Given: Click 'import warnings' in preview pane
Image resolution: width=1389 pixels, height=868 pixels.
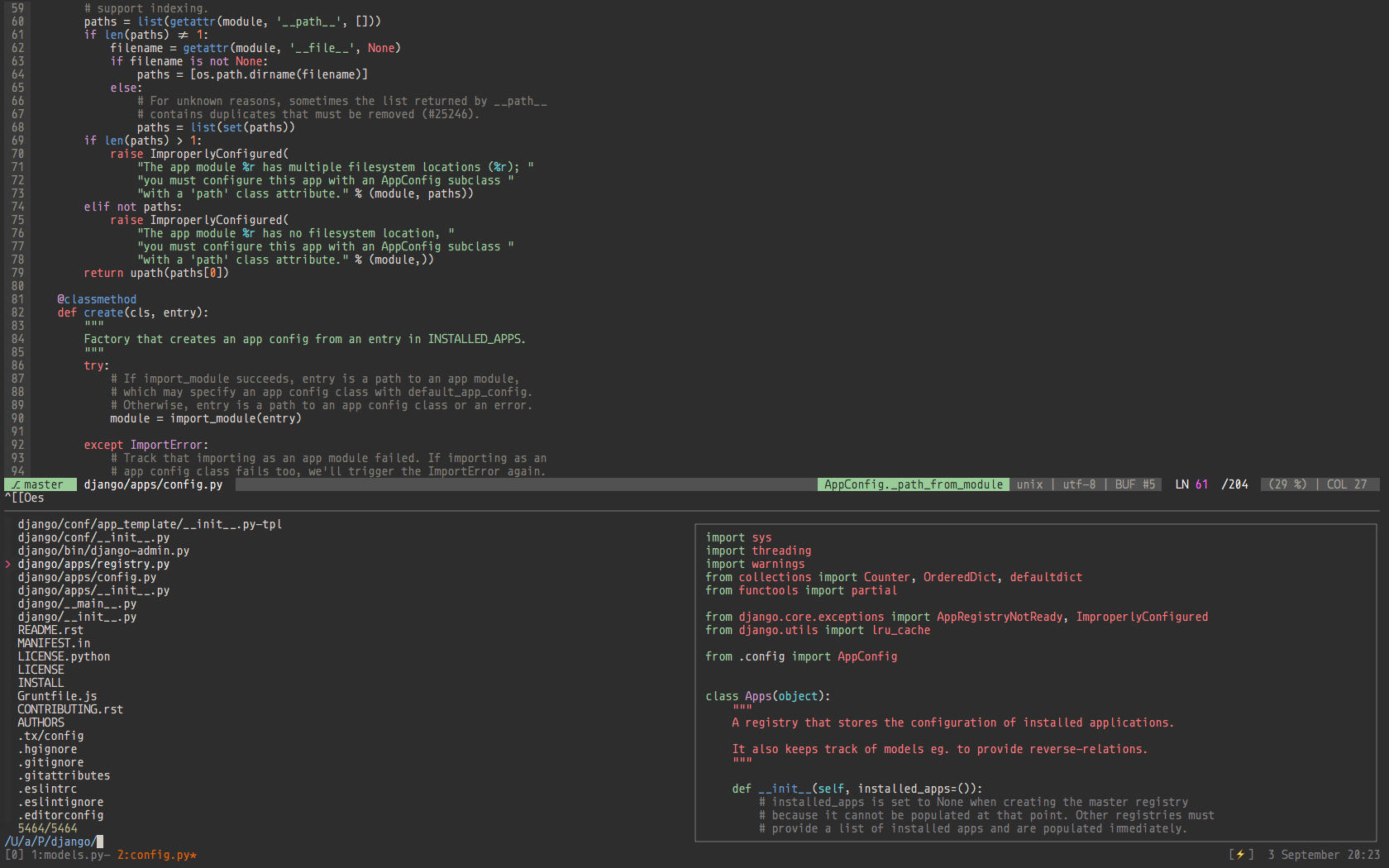Looking at the screenshot, I should pos(755,564).
